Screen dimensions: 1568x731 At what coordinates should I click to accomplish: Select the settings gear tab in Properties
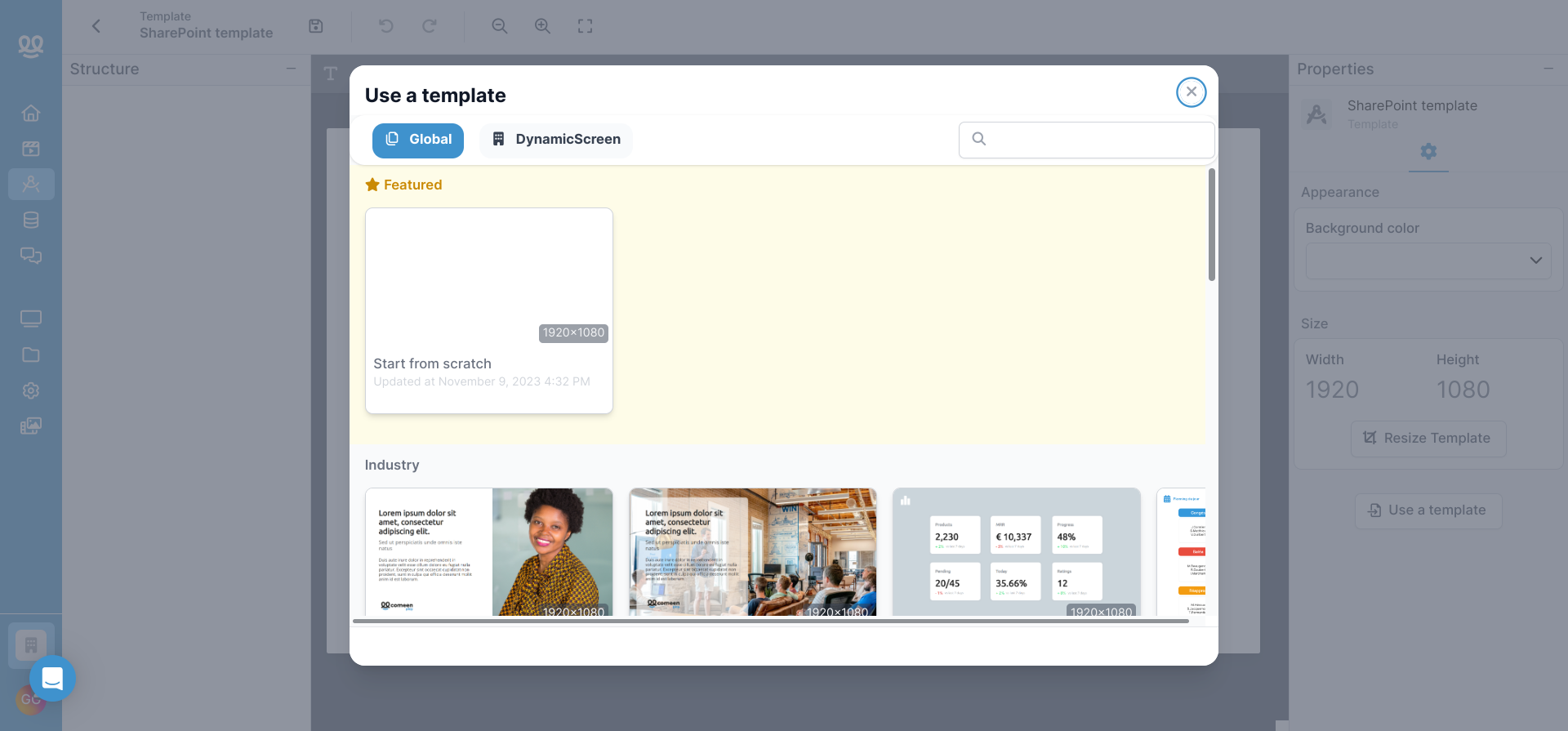pyautogui.click(x=1428, y=152)
